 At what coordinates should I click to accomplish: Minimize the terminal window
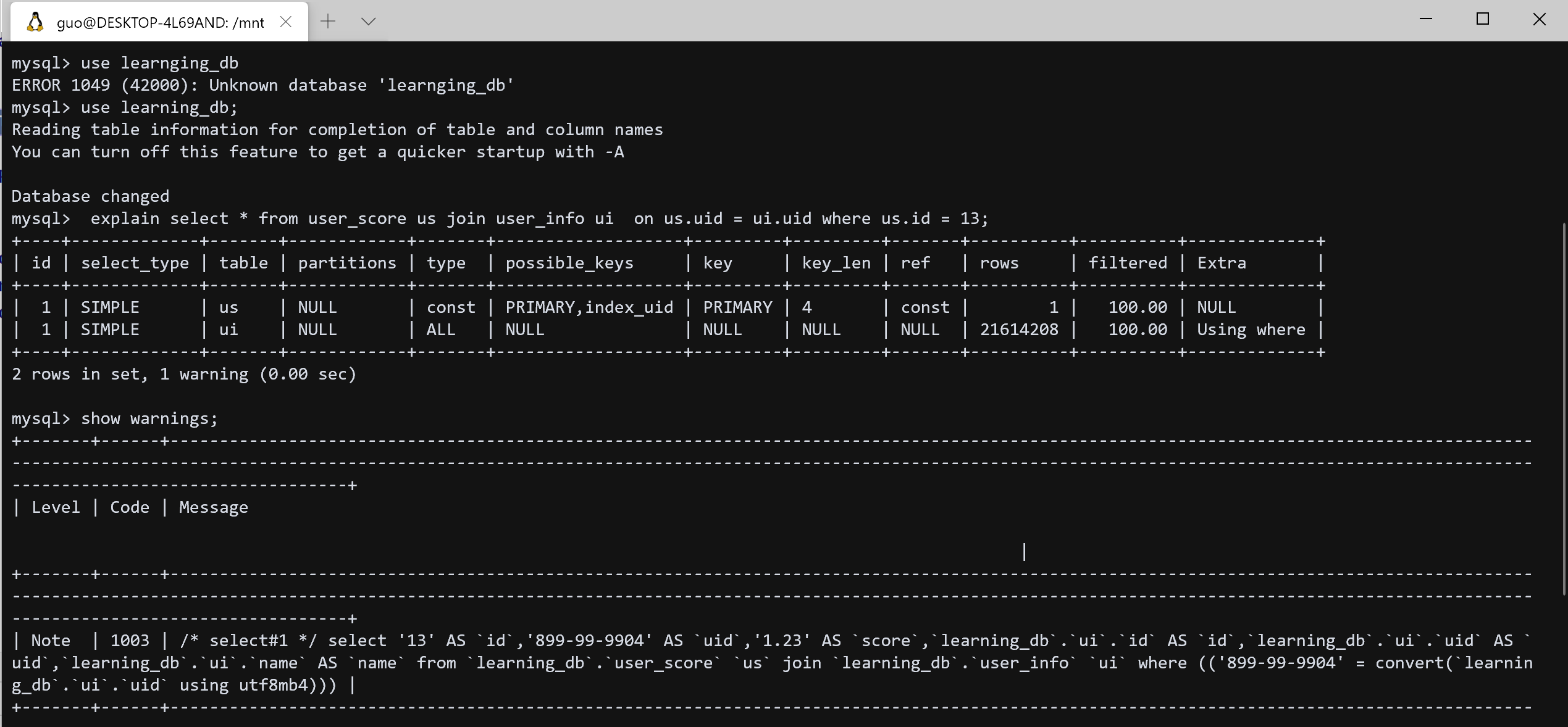pos(1425,19)
